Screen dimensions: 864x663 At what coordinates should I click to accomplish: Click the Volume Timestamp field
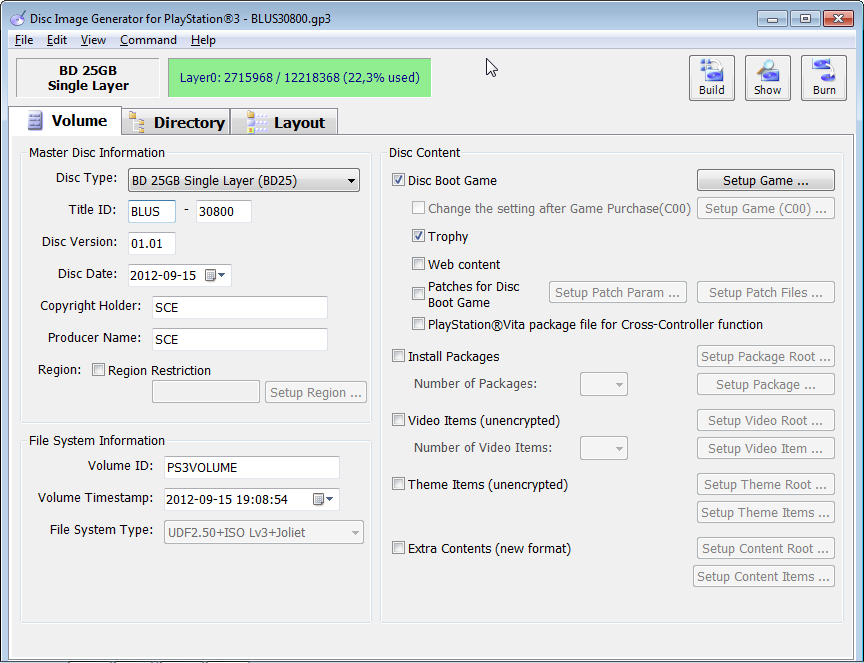(252, 499)
